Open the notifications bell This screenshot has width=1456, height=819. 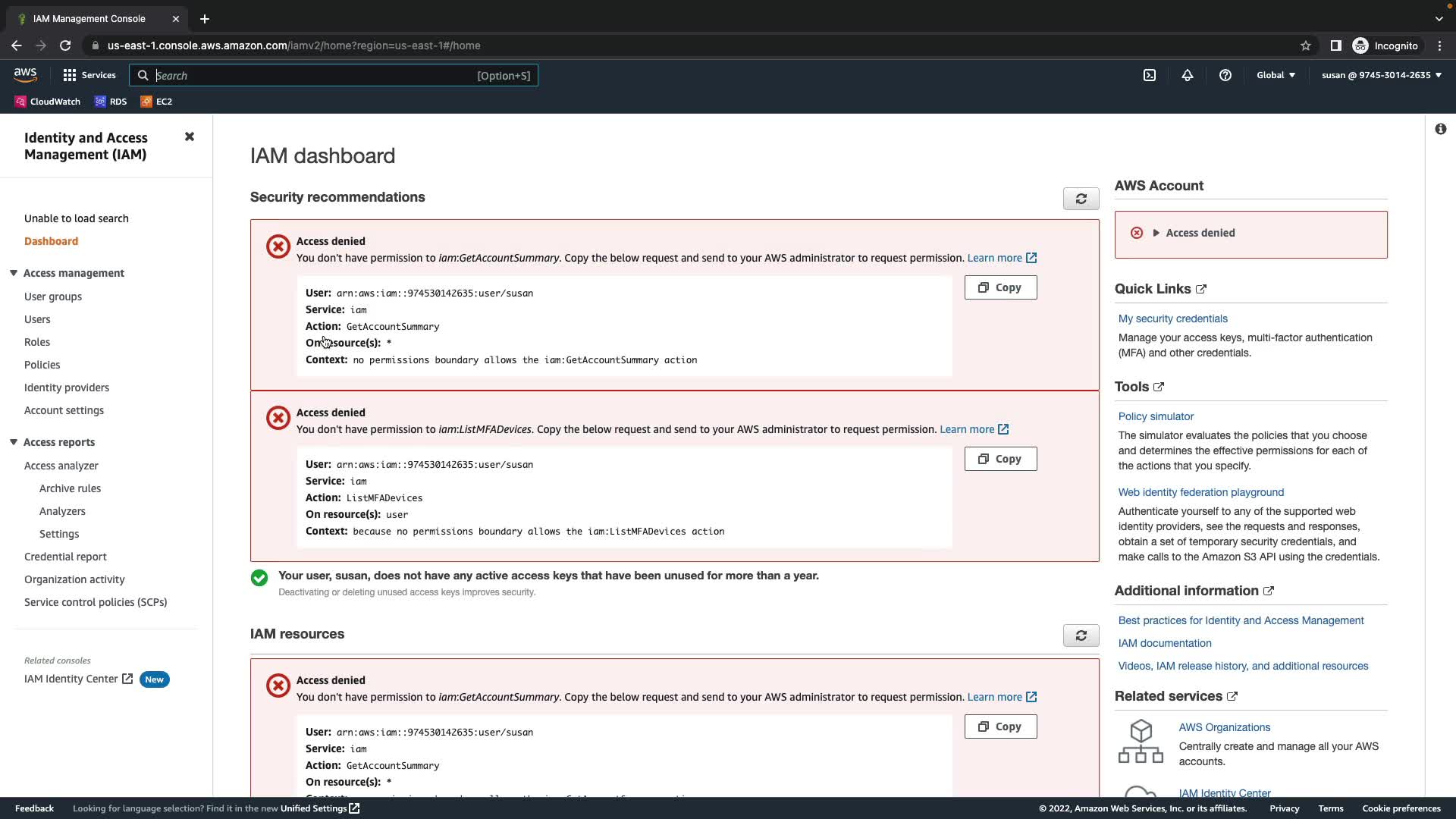1188,75
